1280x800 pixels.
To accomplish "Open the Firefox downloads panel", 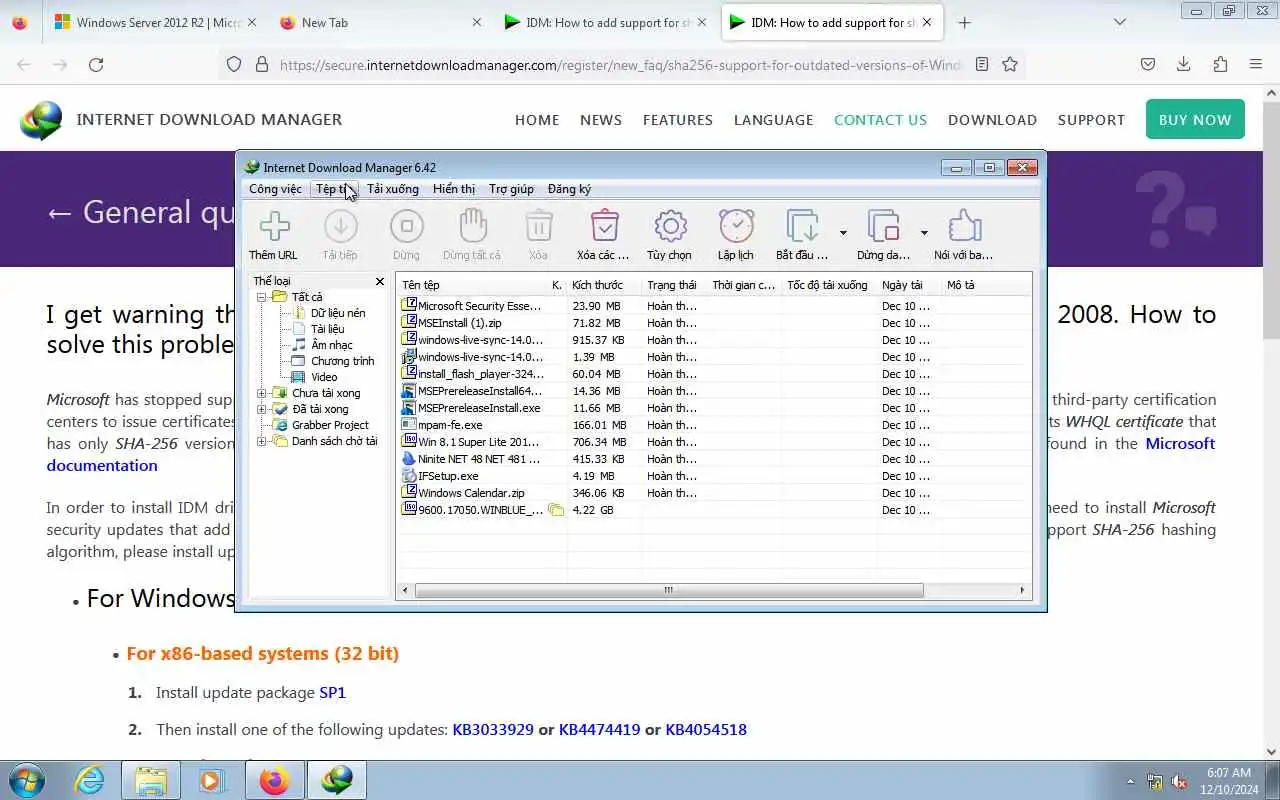I will point(1184,64).
